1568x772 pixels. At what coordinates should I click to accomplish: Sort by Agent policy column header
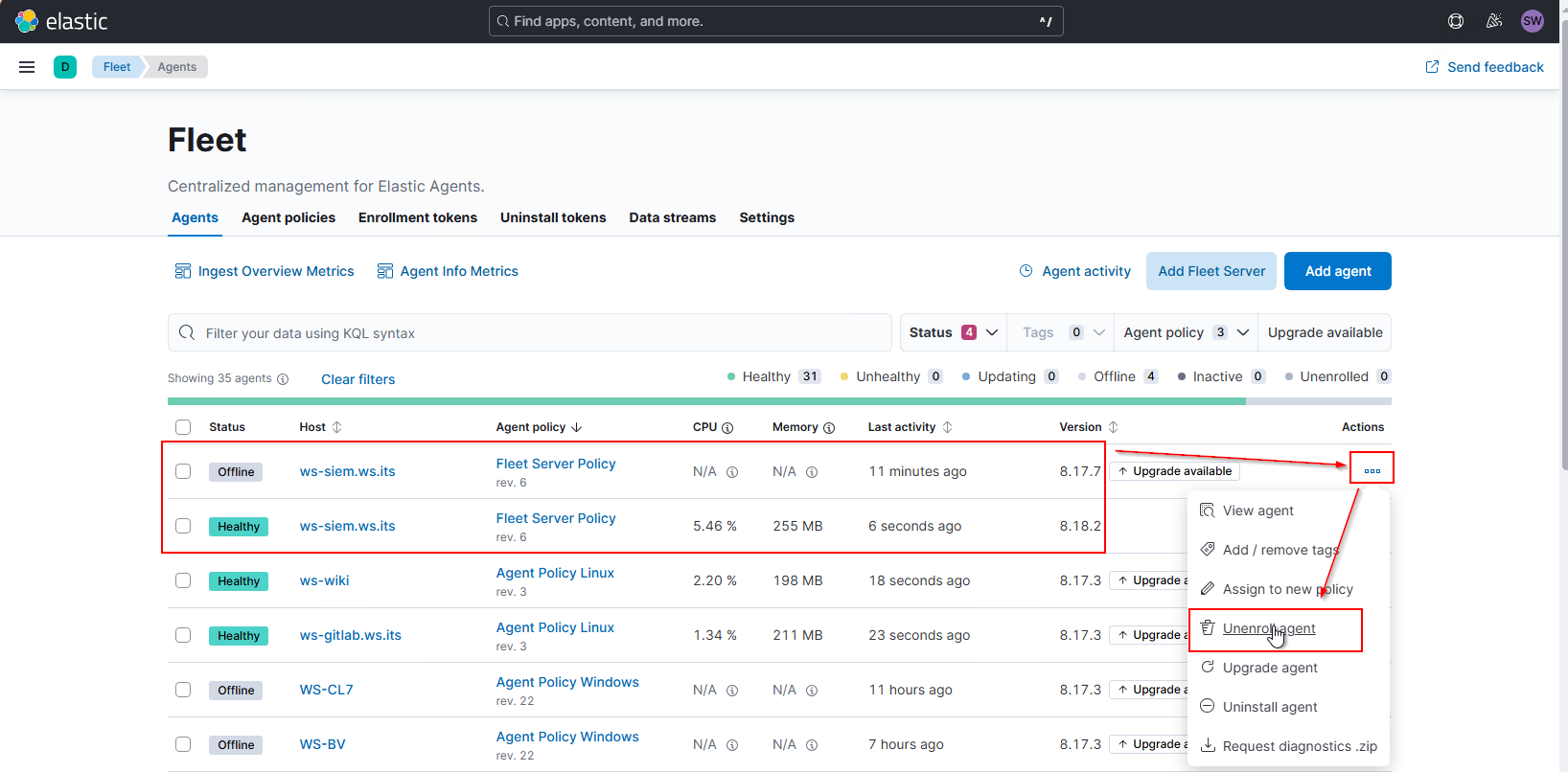[539, 427]
